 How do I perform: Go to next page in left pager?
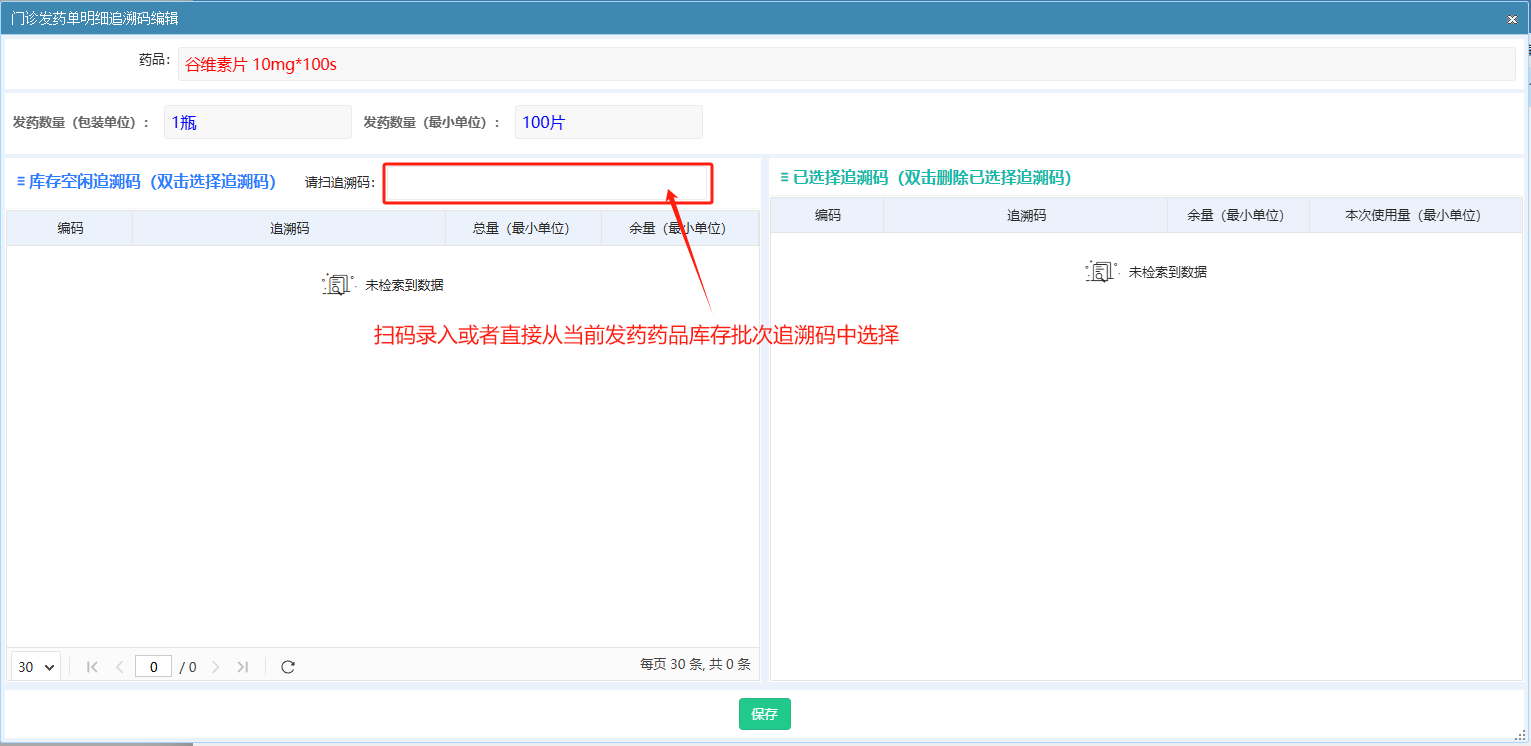pos(215,667)
